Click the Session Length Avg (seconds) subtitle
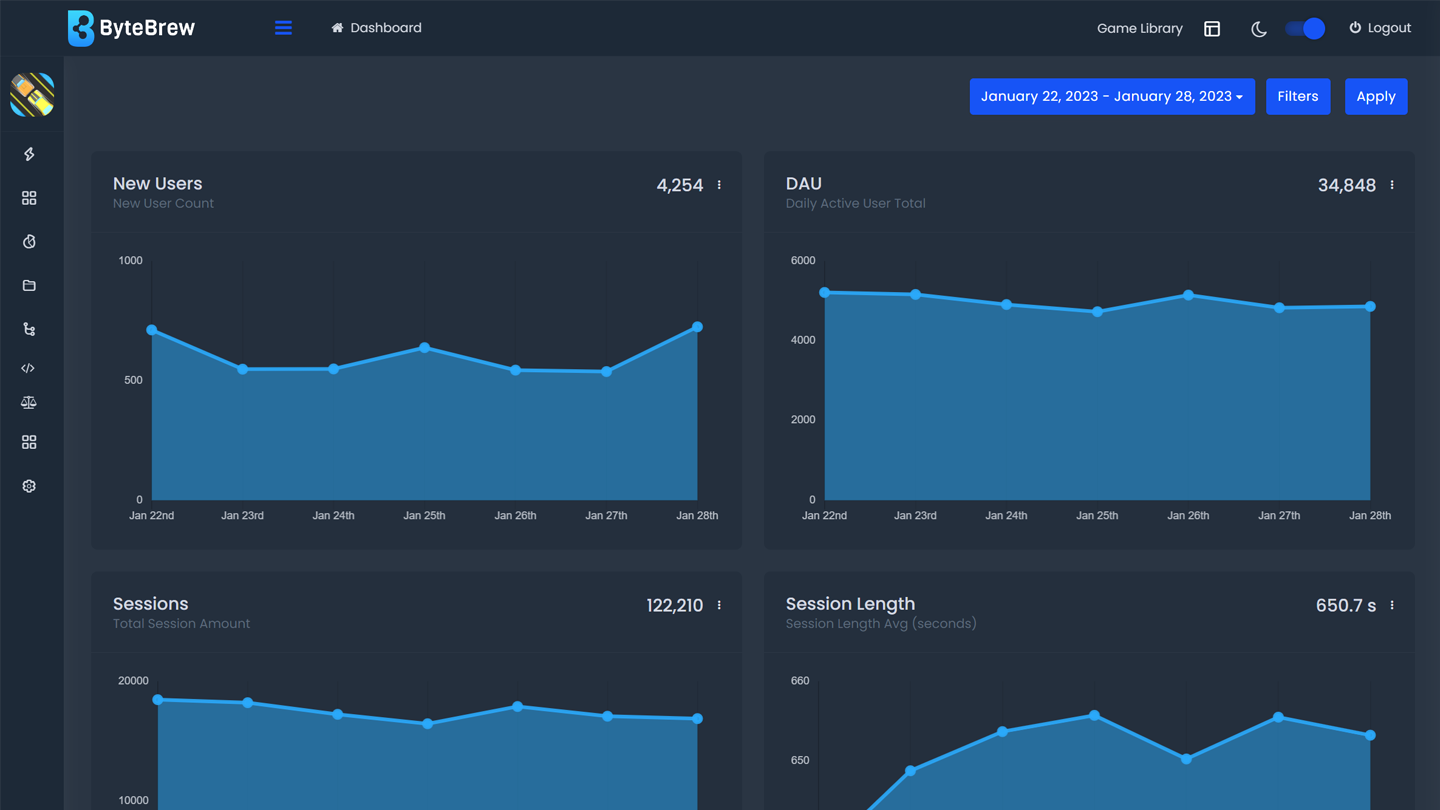The height and width of the screenshot is (810, 1440). tap(881, 624)
